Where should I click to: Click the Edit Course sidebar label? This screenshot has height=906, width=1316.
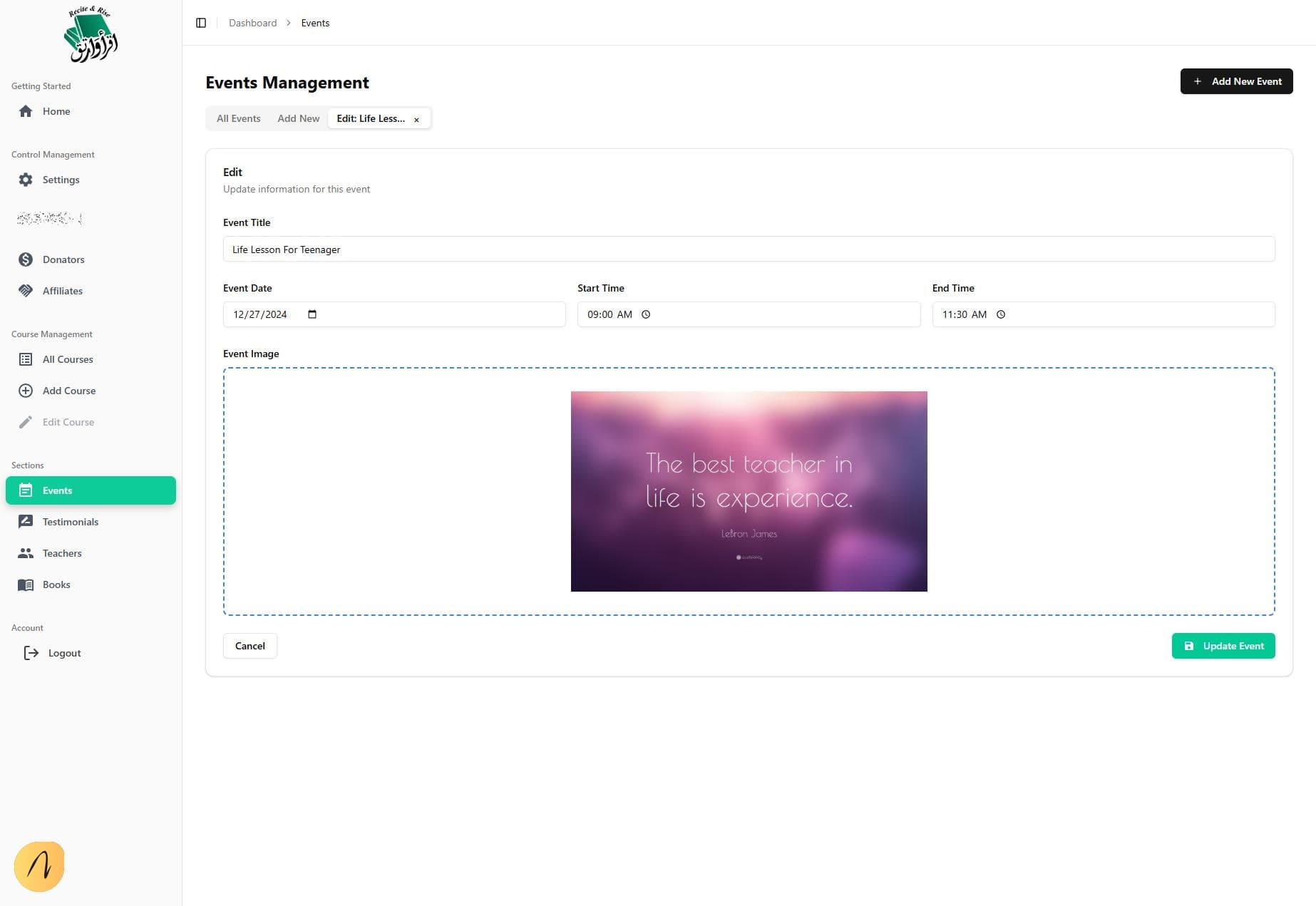pyautogui.click(x=68, y=422)
